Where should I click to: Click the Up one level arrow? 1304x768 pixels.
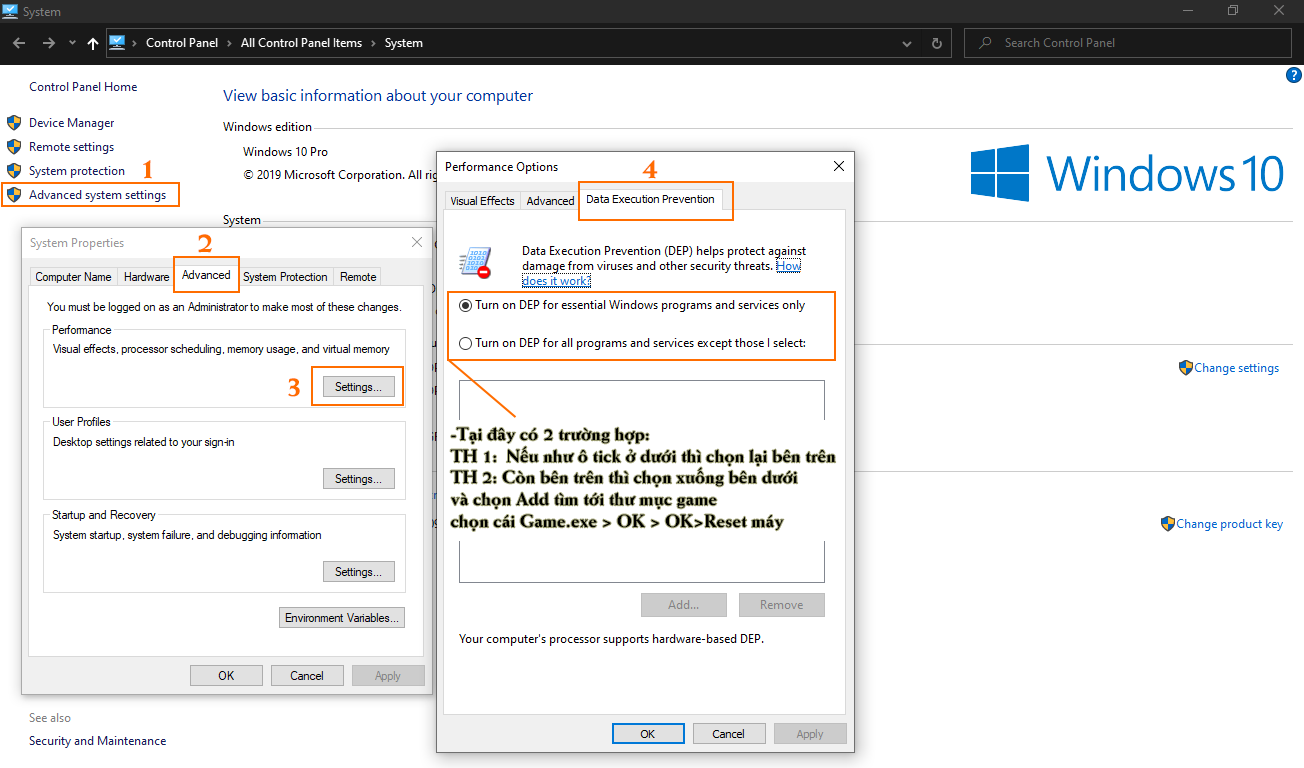pyautogui.click(x=93, y=43)
